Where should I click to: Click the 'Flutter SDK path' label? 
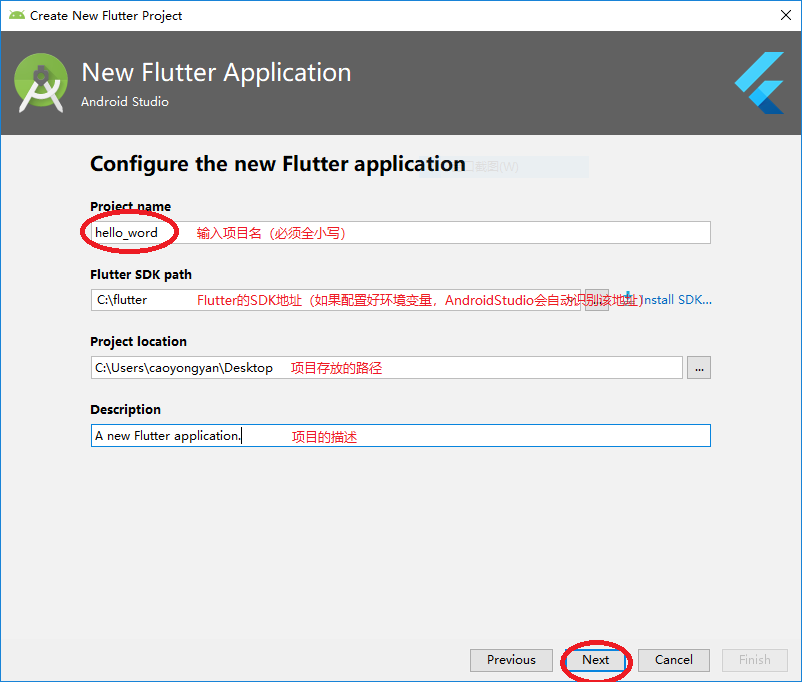[x=141, y=275]
